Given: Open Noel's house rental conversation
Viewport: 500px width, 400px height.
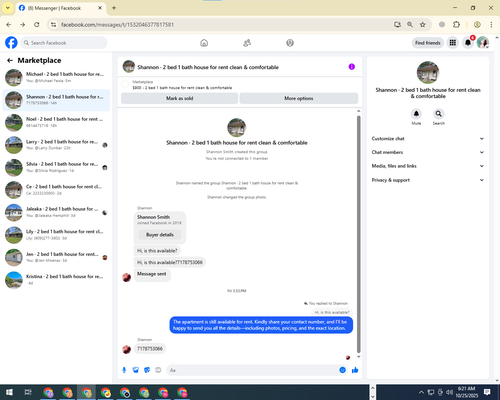Looking at the screenshot, I should click(x=56, y=122).
